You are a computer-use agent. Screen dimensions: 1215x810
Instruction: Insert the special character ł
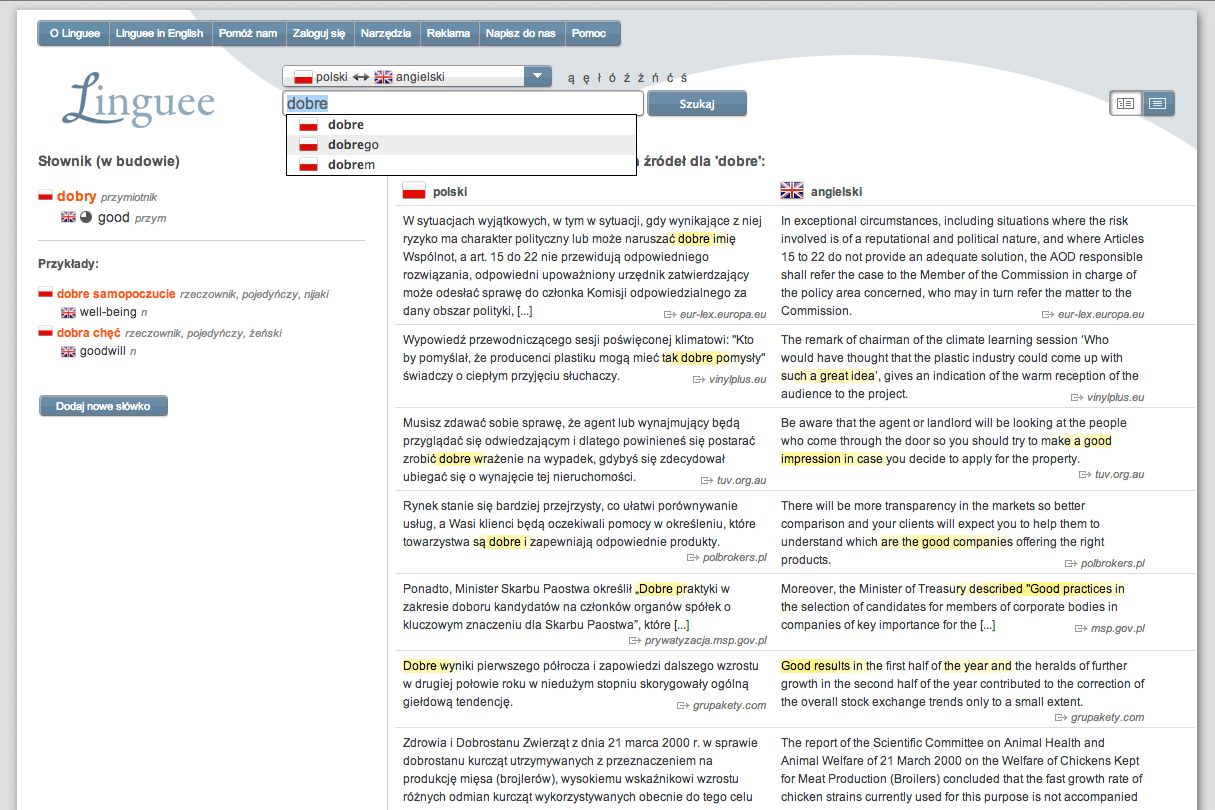(x=599, y=78)
